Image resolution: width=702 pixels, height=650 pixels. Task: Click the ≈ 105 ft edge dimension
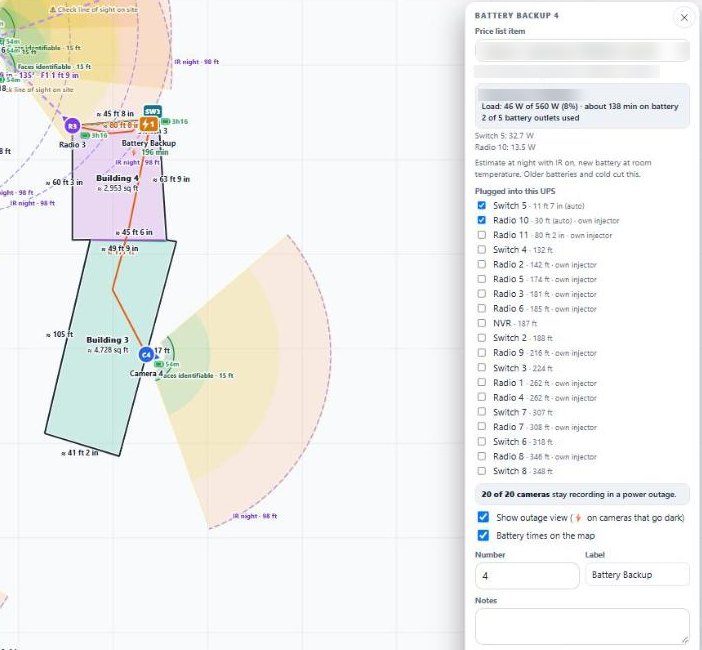60,334
